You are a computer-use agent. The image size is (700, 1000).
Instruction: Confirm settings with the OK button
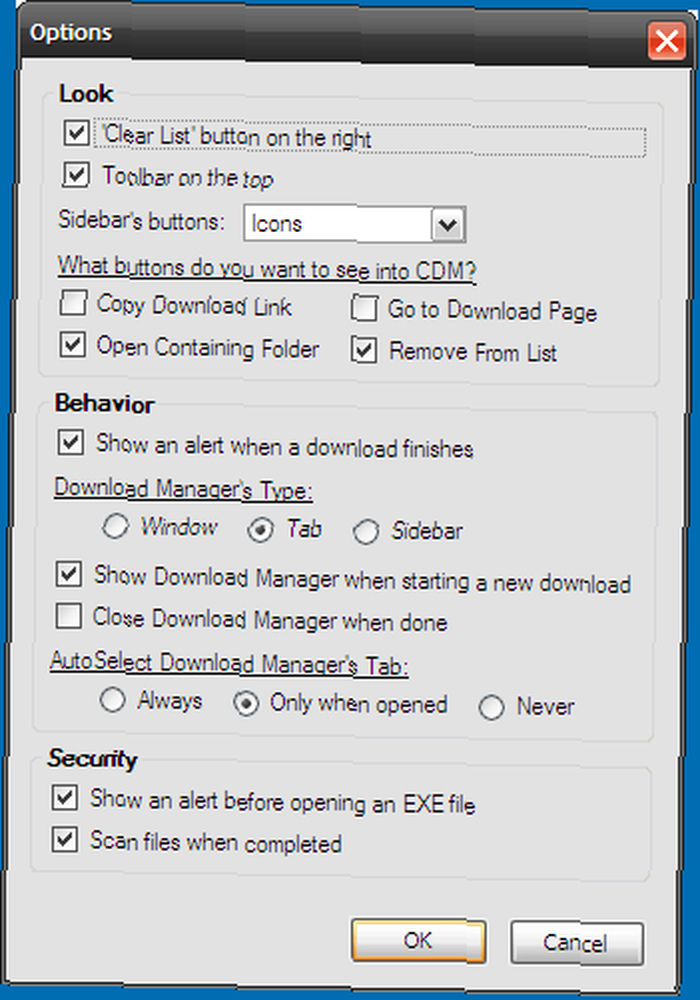[418, 940]
